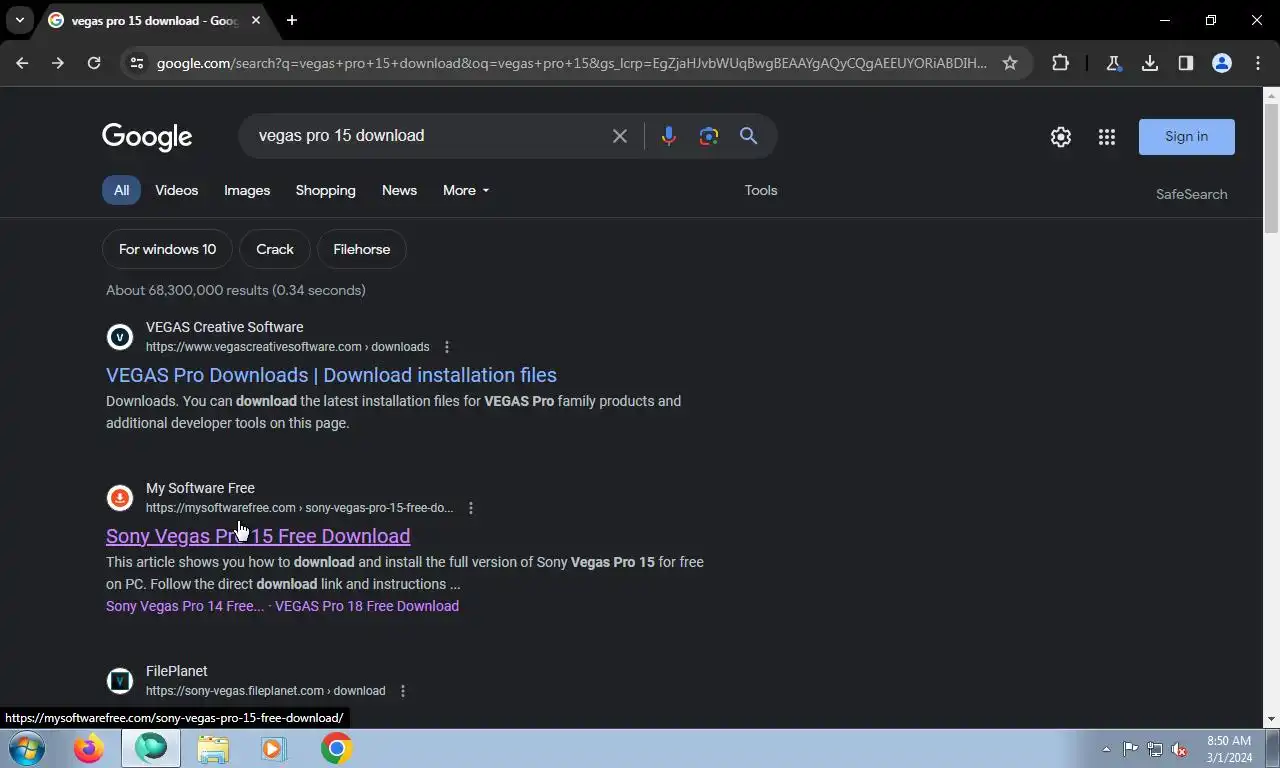Open Chrome from the taskbar
Image resolution: width=1280 pixels, height=768 pixels.
click(337, 748)
